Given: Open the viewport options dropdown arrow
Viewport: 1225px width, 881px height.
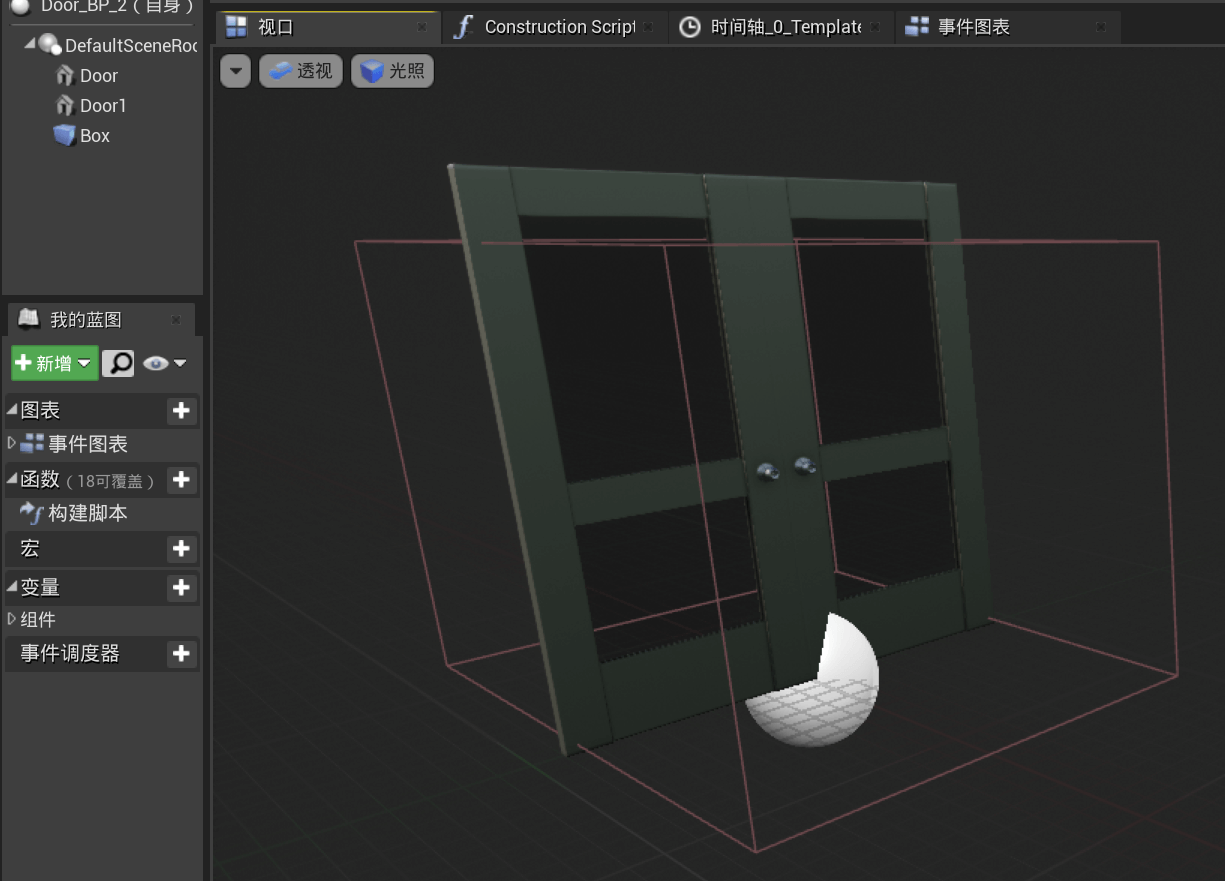Looking at the screenshot, I should pos(235,71).
